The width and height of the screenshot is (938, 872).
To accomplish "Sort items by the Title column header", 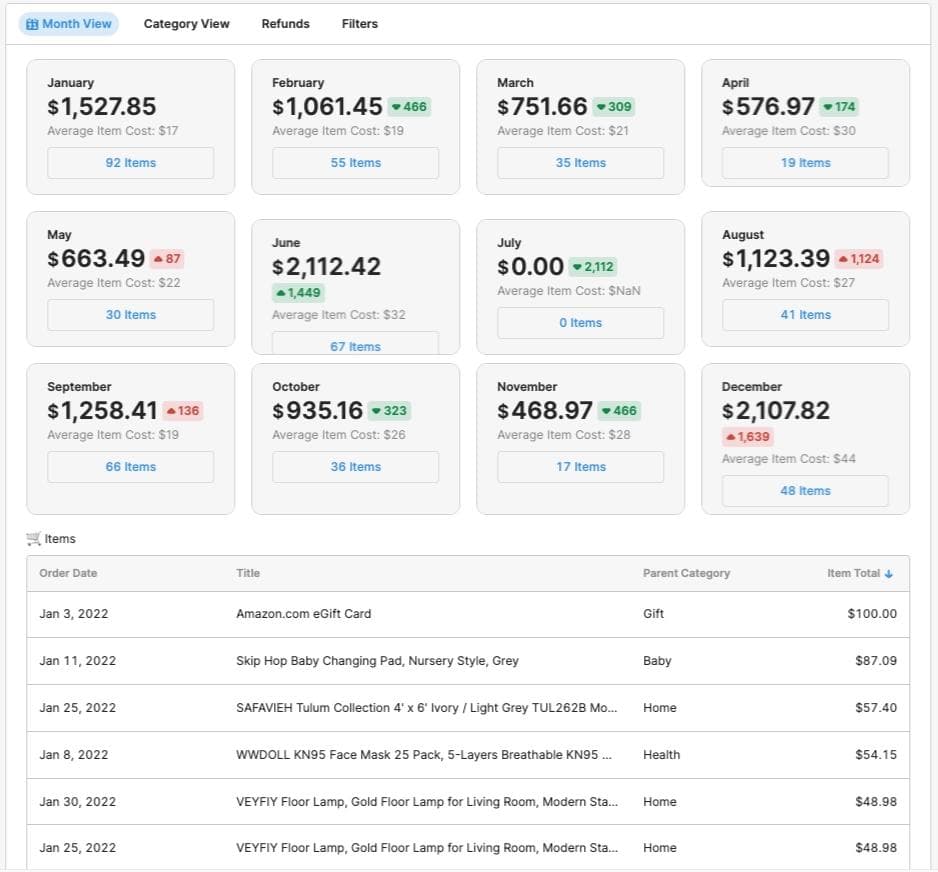I will (248, 574).
